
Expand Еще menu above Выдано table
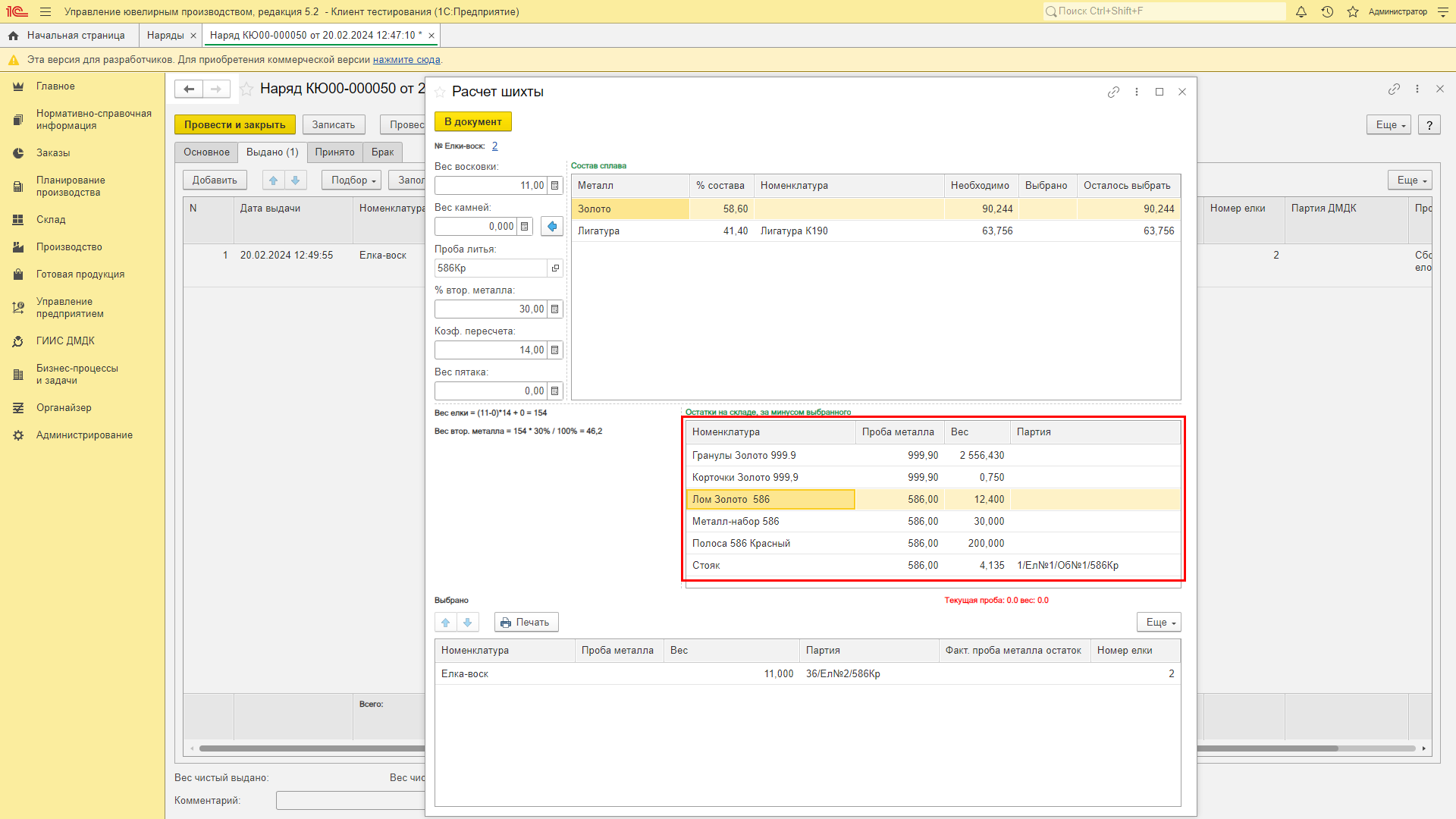click(x=1410, y=180)
